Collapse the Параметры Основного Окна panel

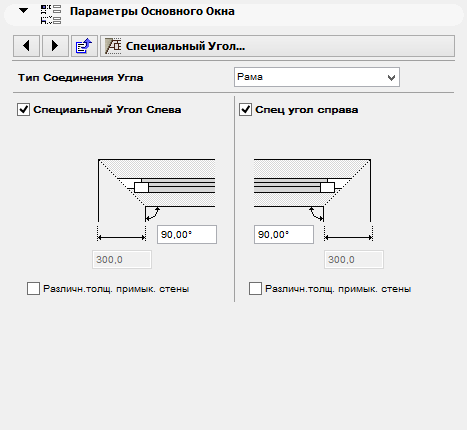tap(23, 11)
